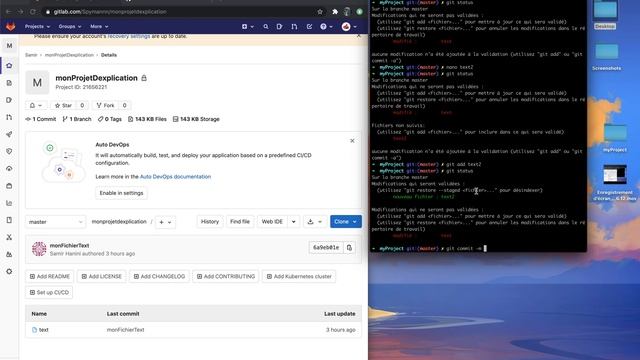
Task: Copy the commit SHA with the clipboard icon
Action: (349, 247)
